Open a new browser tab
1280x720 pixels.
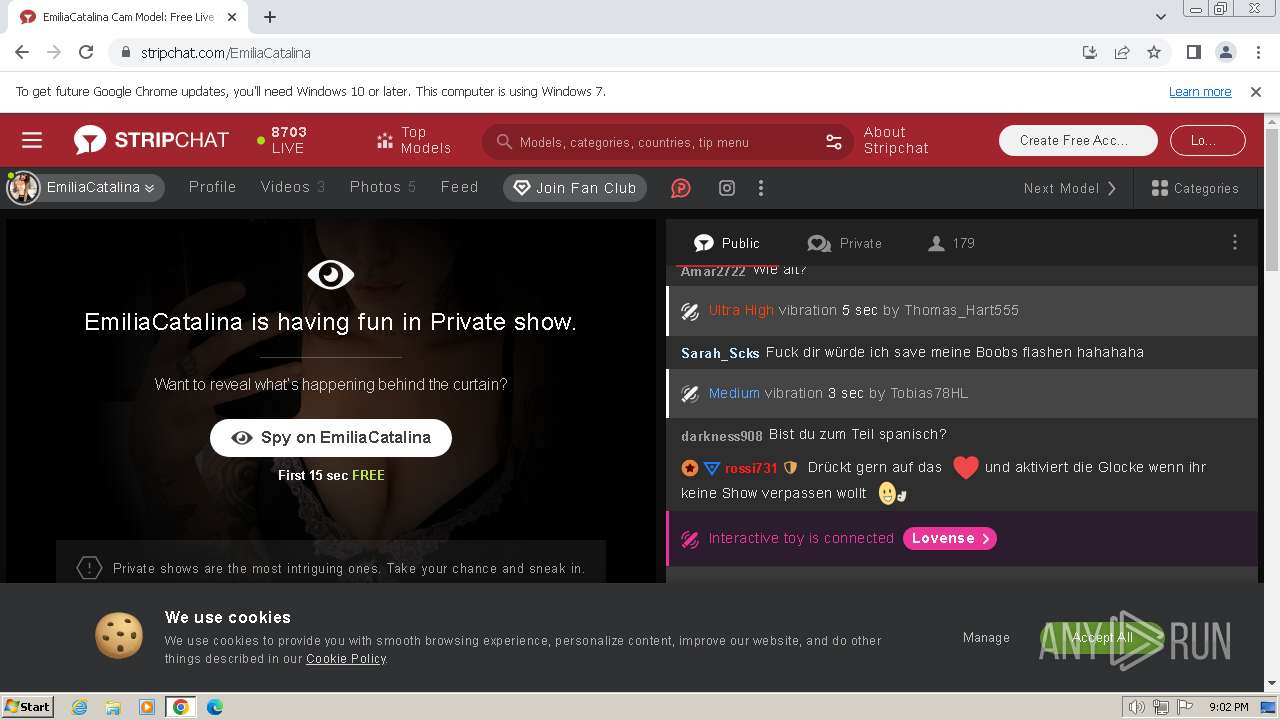pos(270,17)
